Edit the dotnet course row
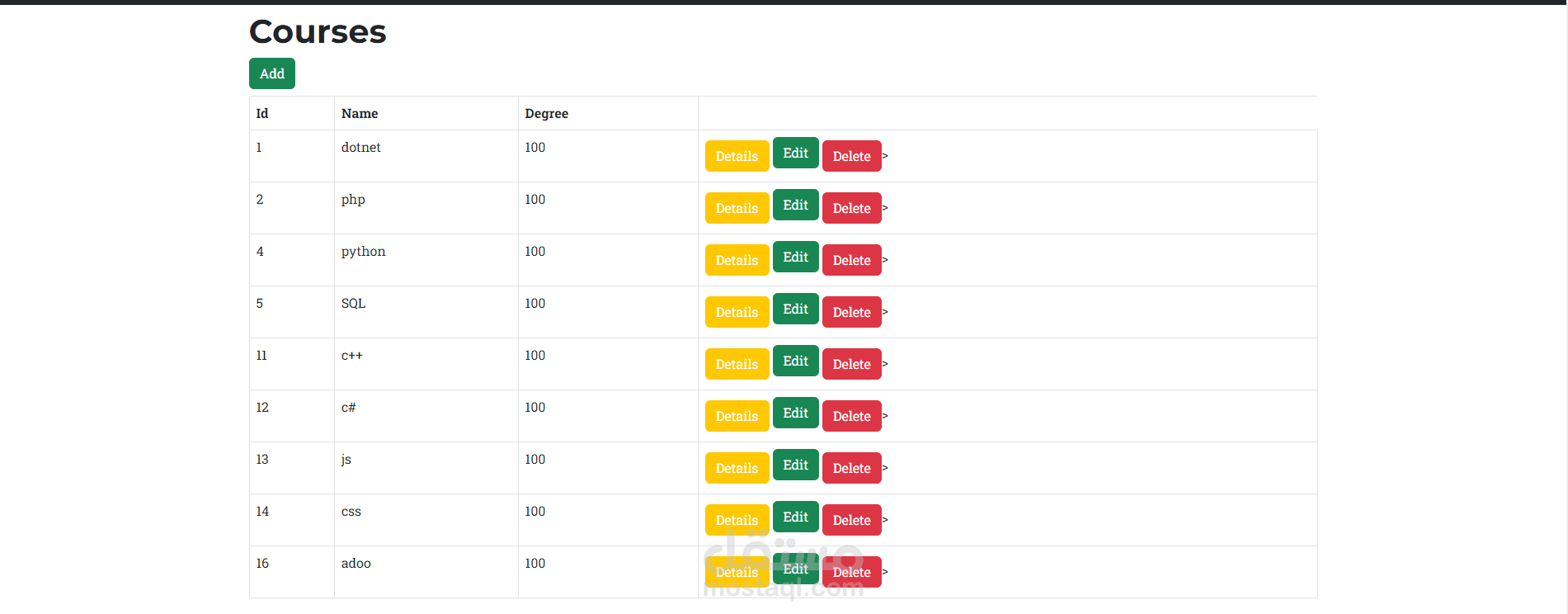Viewport: 1568px width, 614px height. click(796, 153)
